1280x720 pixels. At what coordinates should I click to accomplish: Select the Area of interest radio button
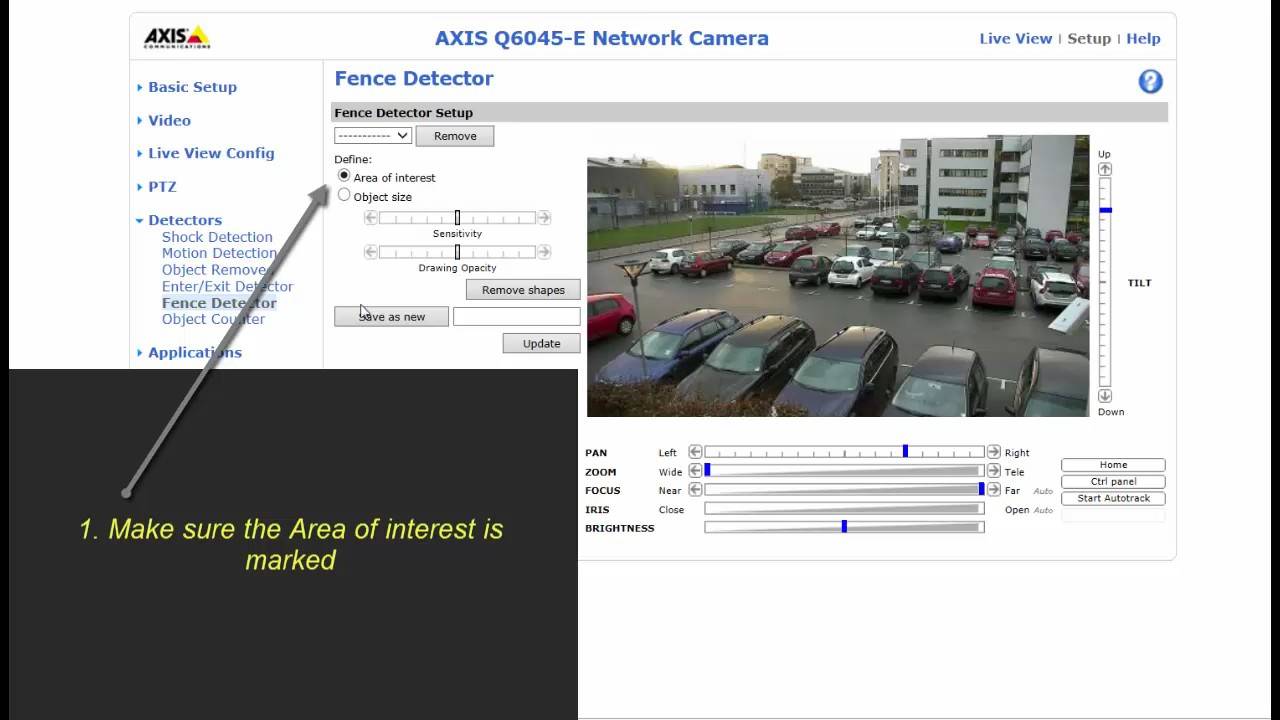pyautogui.click(x=344, y=176)
